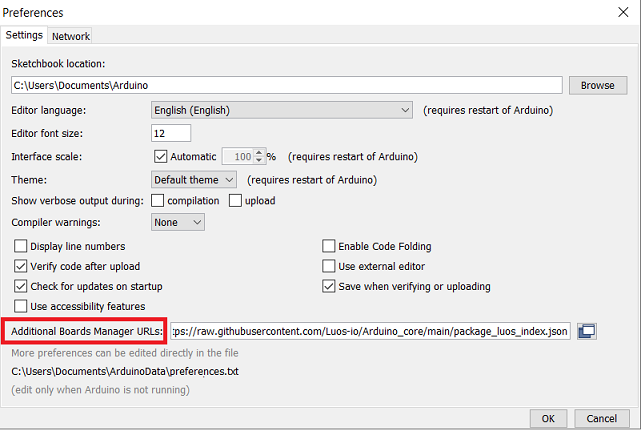Expand the Editor language dropdown
Image resolution: width=641 pixels, height=431 pixels.
[x=282, y=109]
